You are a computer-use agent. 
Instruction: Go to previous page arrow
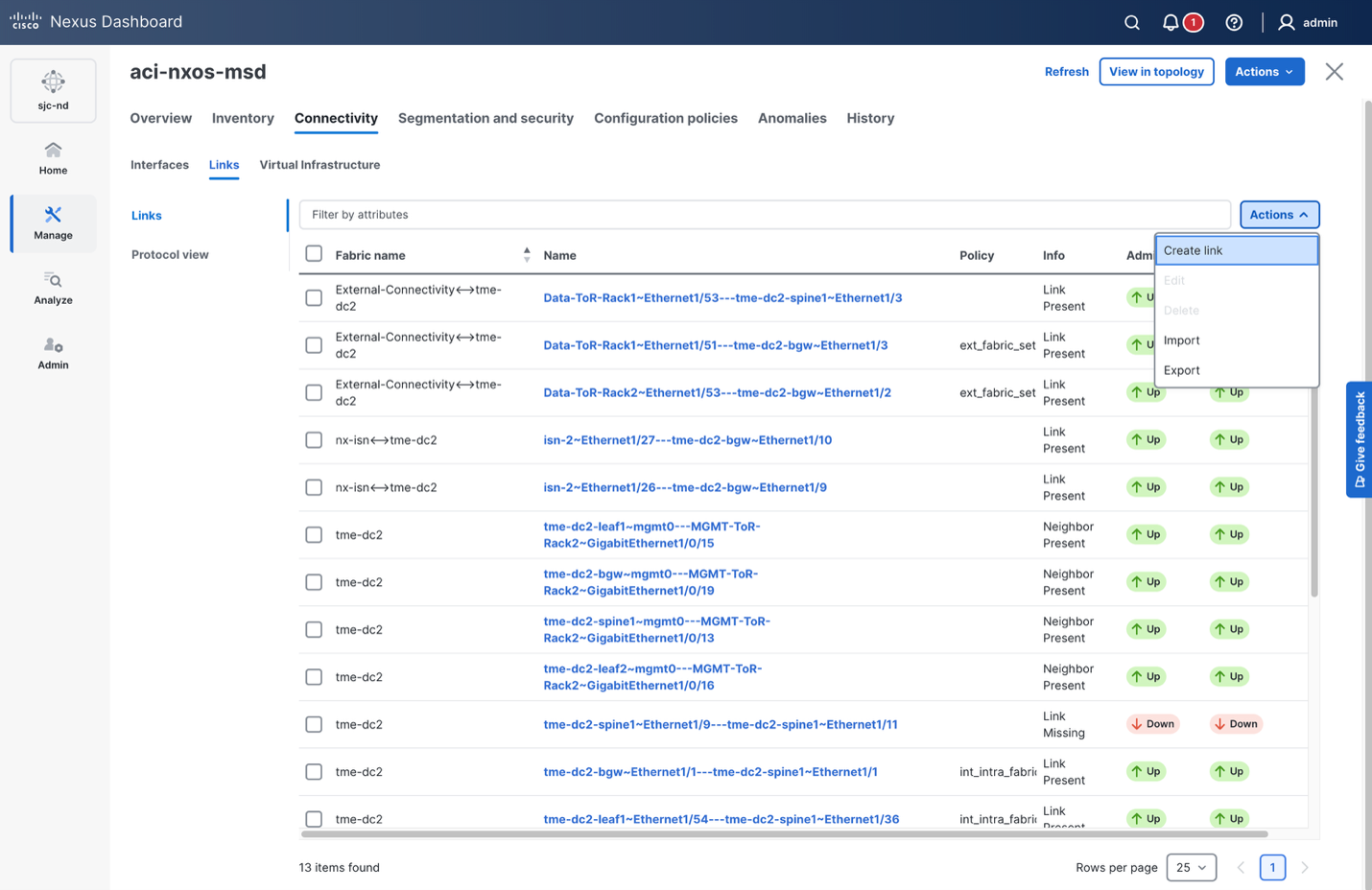(1241, 867)
